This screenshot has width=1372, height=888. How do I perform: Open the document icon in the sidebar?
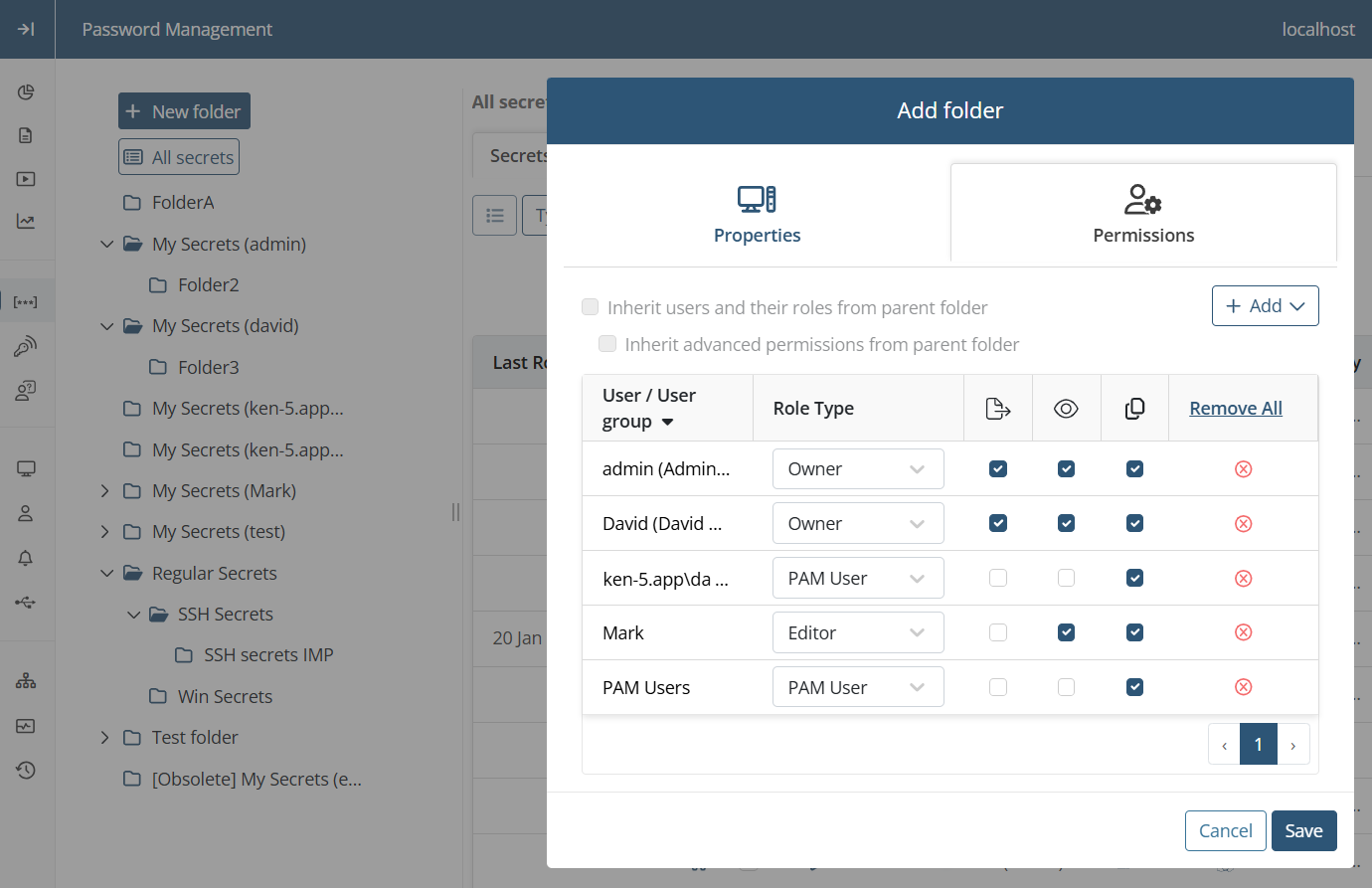point(26,135)
